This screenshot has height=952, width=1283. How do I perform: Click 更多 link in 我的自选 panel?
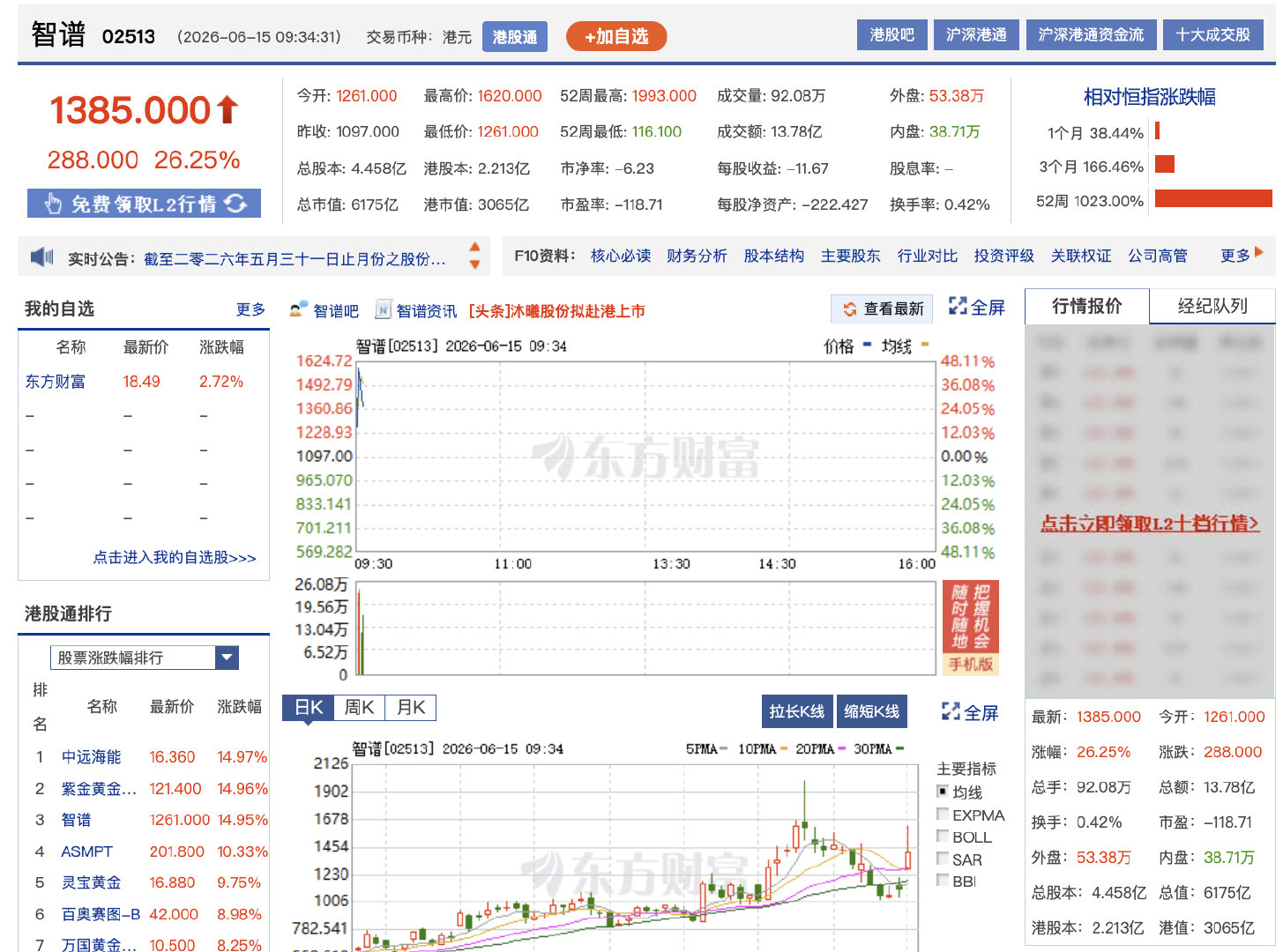click(x=250, y=309)
